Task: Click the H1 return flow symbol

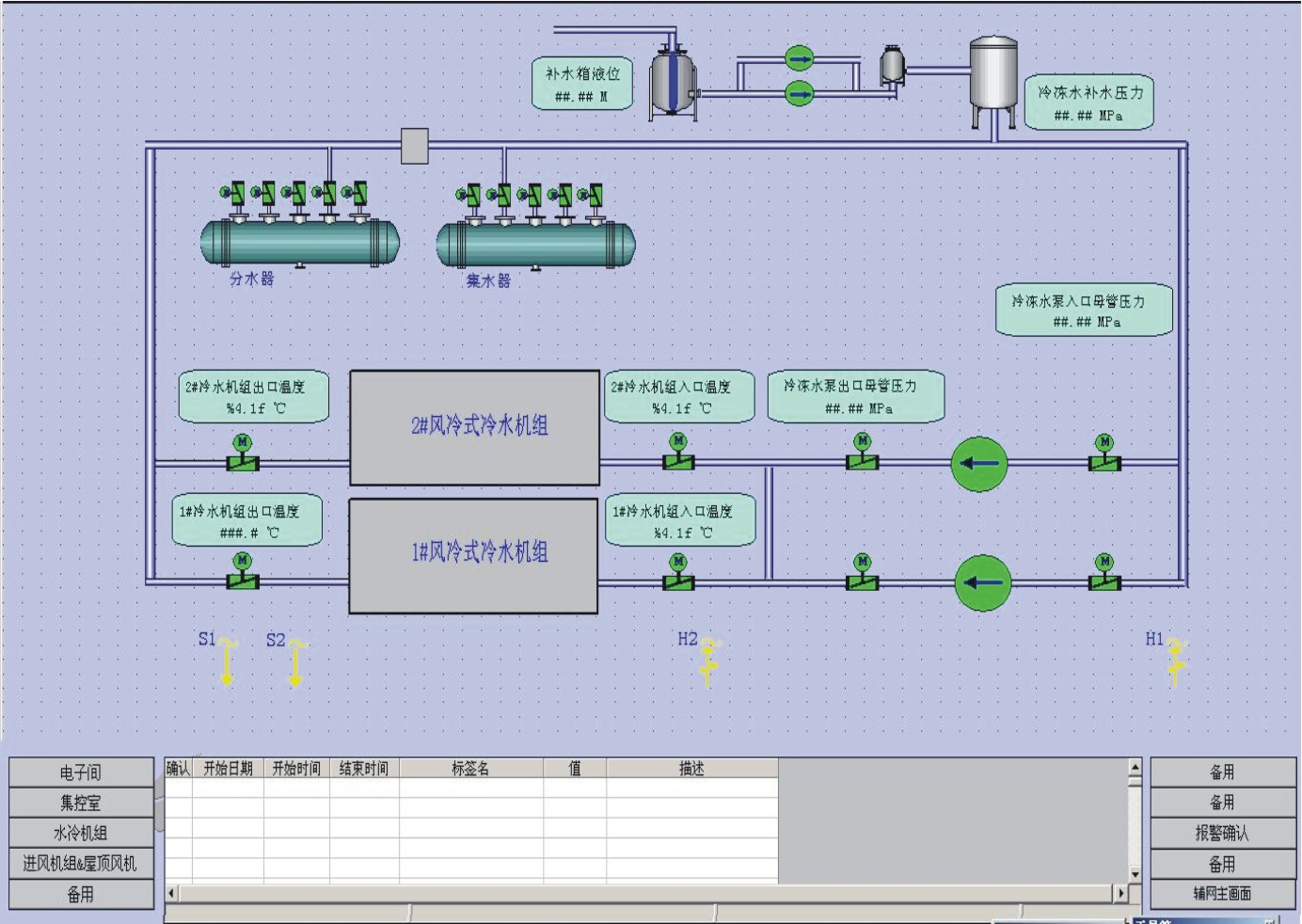Action: click(1176, 661)
